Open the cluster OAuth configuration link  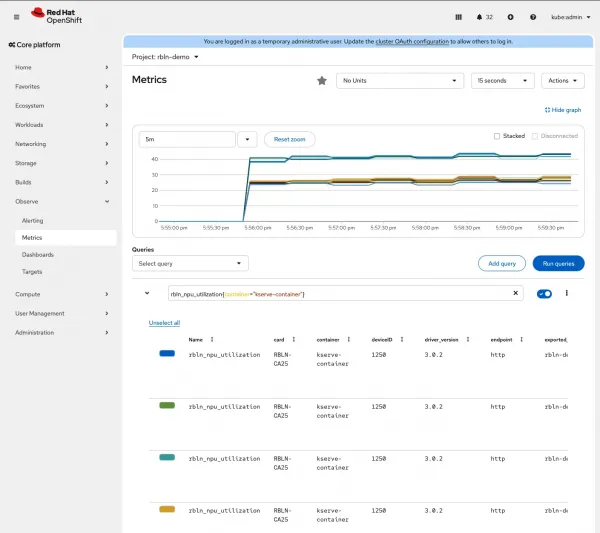pos(412,41)
